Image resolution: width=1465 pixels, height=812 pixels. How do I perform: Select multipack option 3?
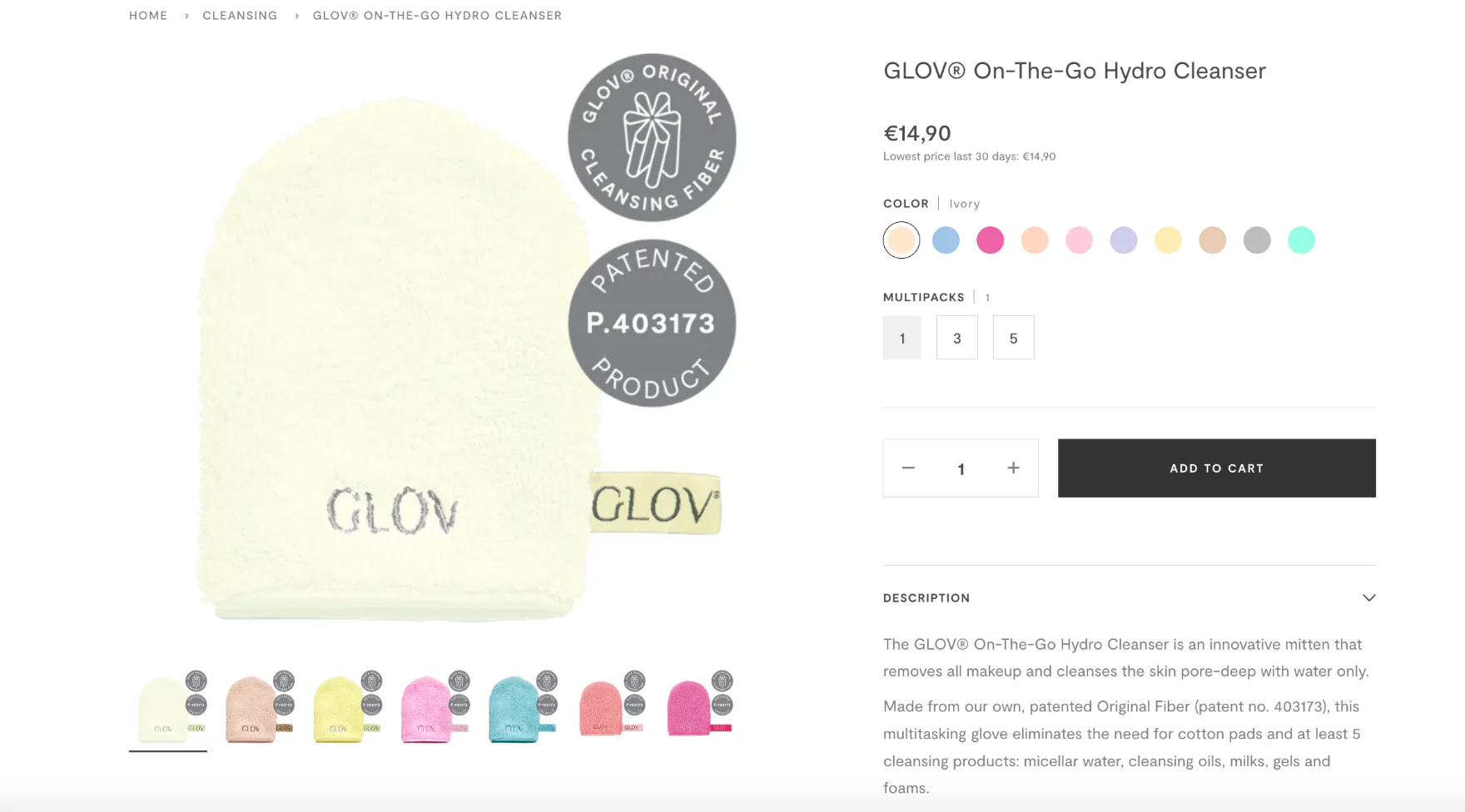point(957,338)
